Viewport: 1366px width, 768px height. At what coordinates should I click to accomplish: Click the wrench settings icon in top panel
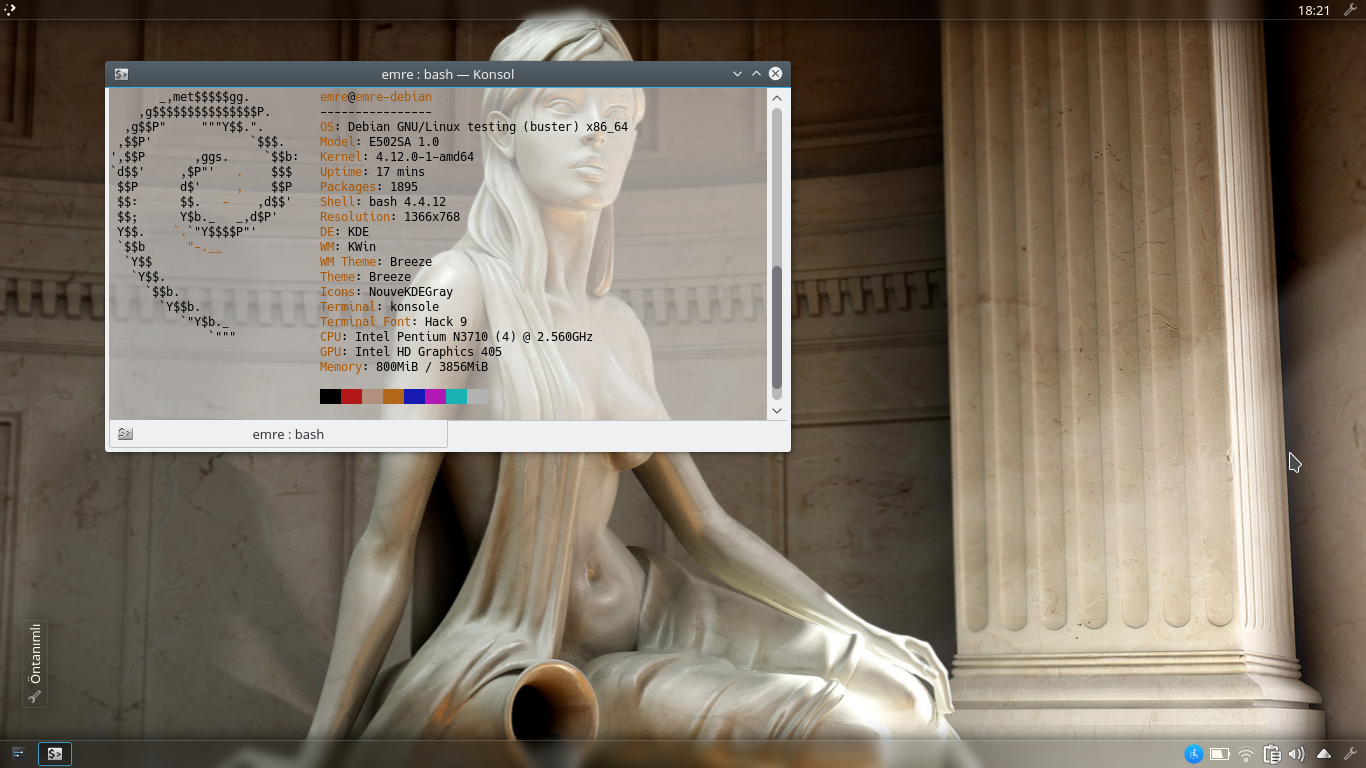(x=1350, y=10)
